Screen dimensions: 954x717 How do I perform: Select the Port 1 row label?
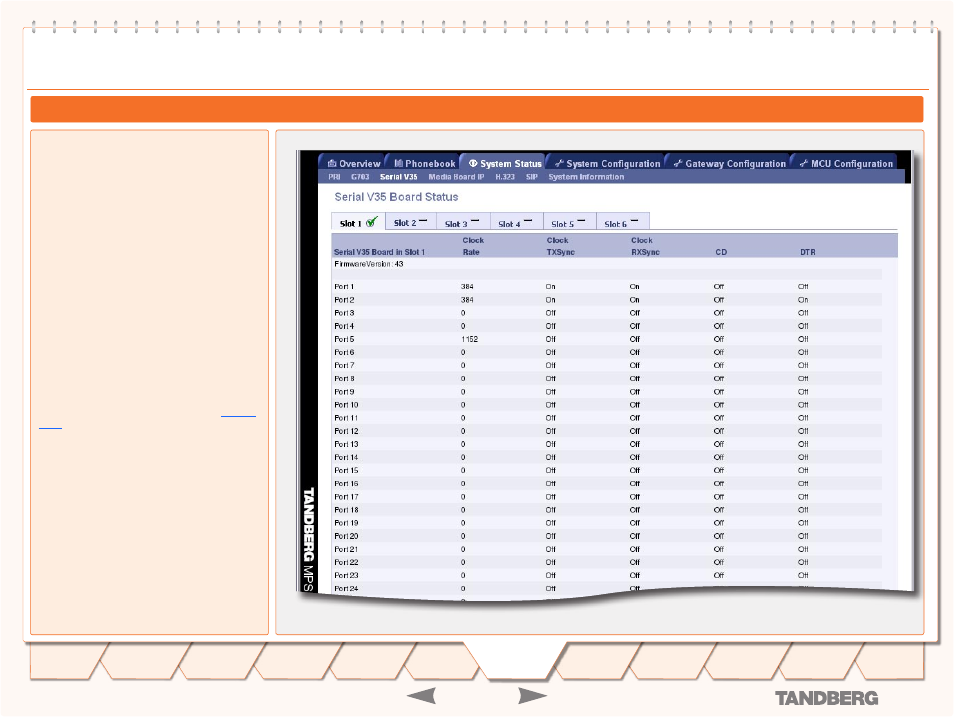click(x=344, y=287)
